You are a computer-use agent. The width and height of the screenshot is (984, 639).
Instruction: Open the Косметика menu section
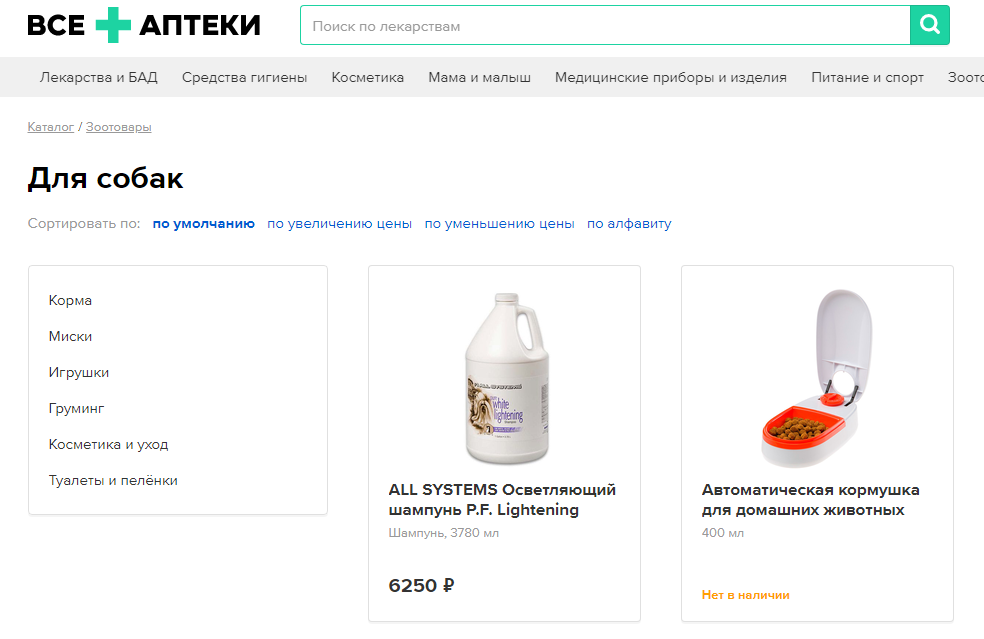(x=367, y=76)
